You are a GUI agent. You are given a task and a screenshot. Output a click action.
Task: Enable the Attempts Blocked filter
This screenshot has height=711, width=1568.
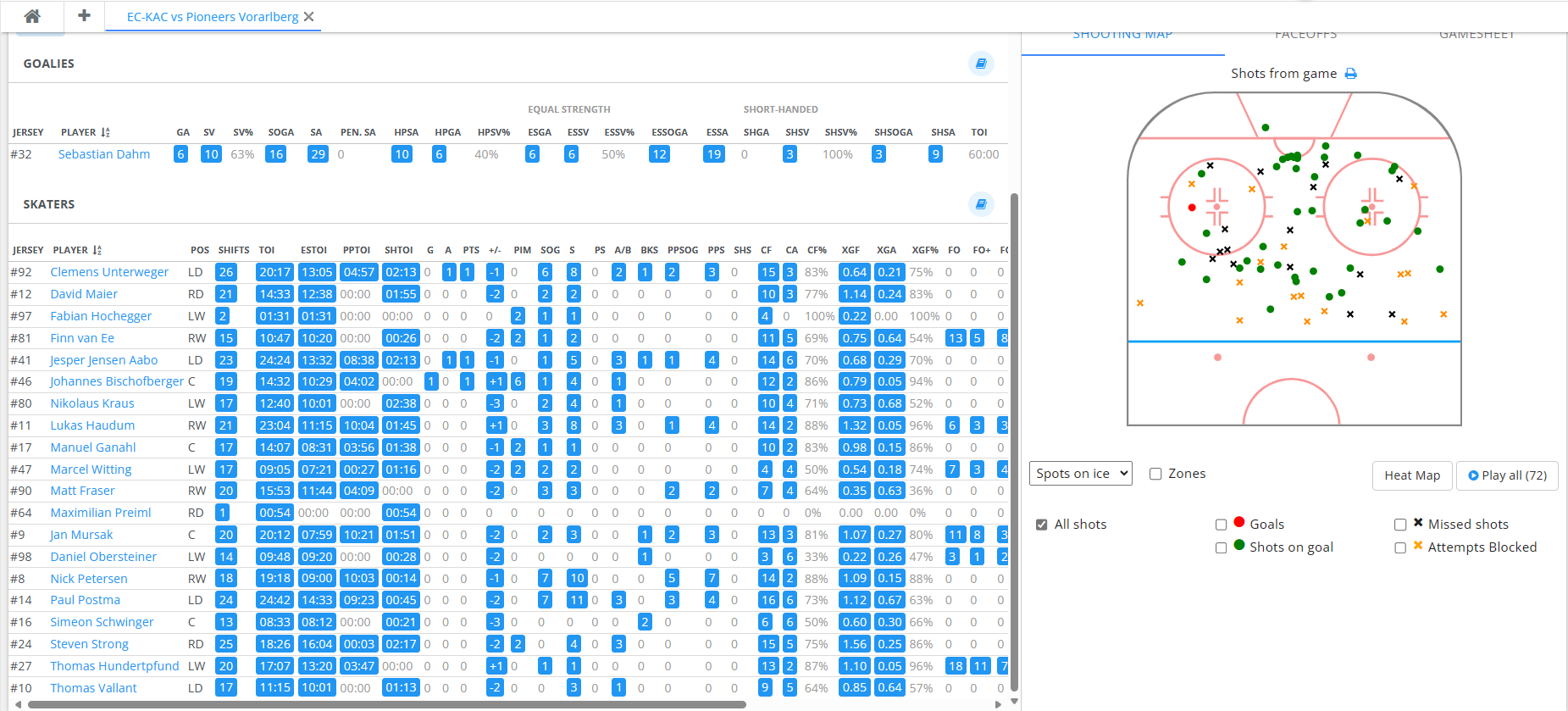(x=1400, y=547)
